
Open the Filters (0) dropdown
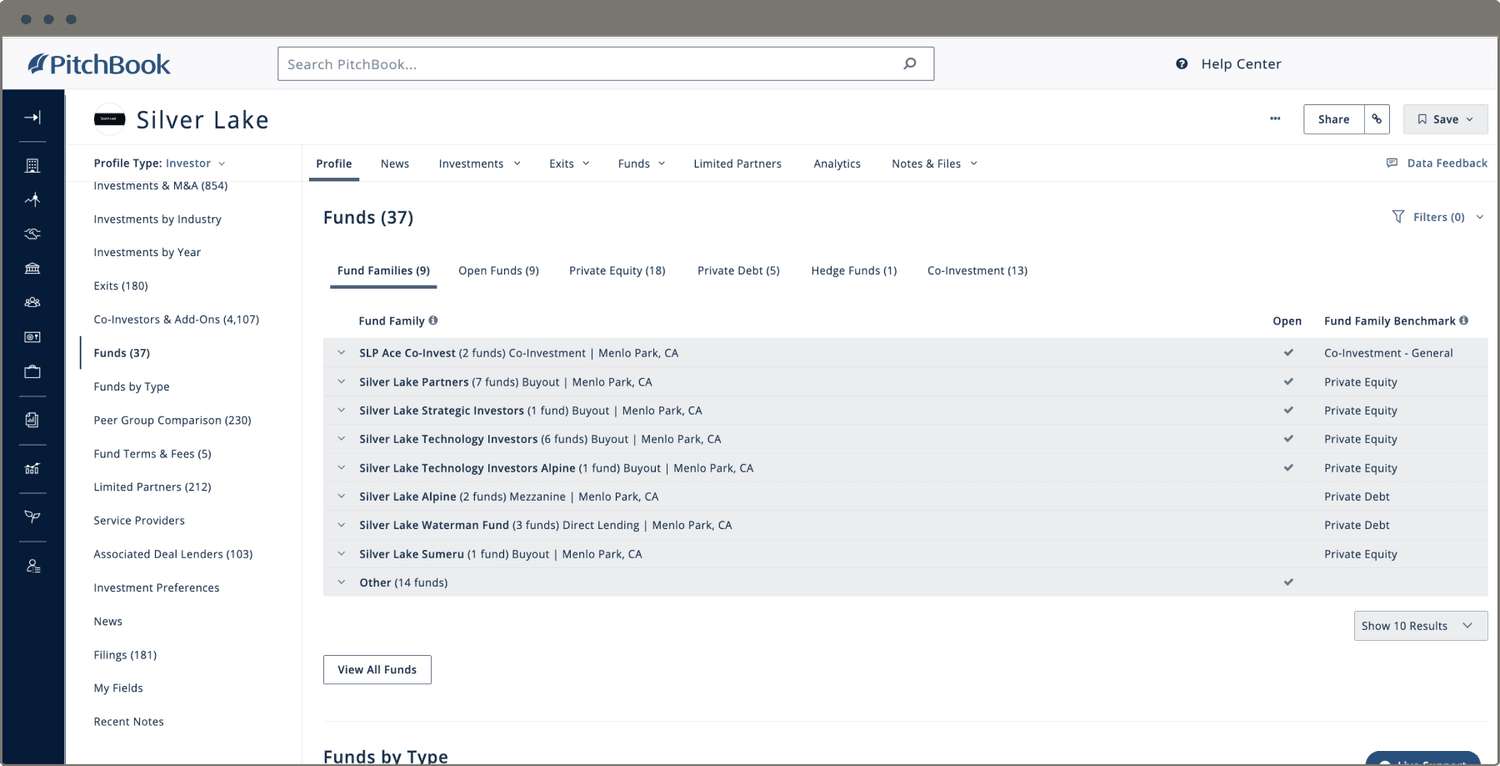(1438, 217)
